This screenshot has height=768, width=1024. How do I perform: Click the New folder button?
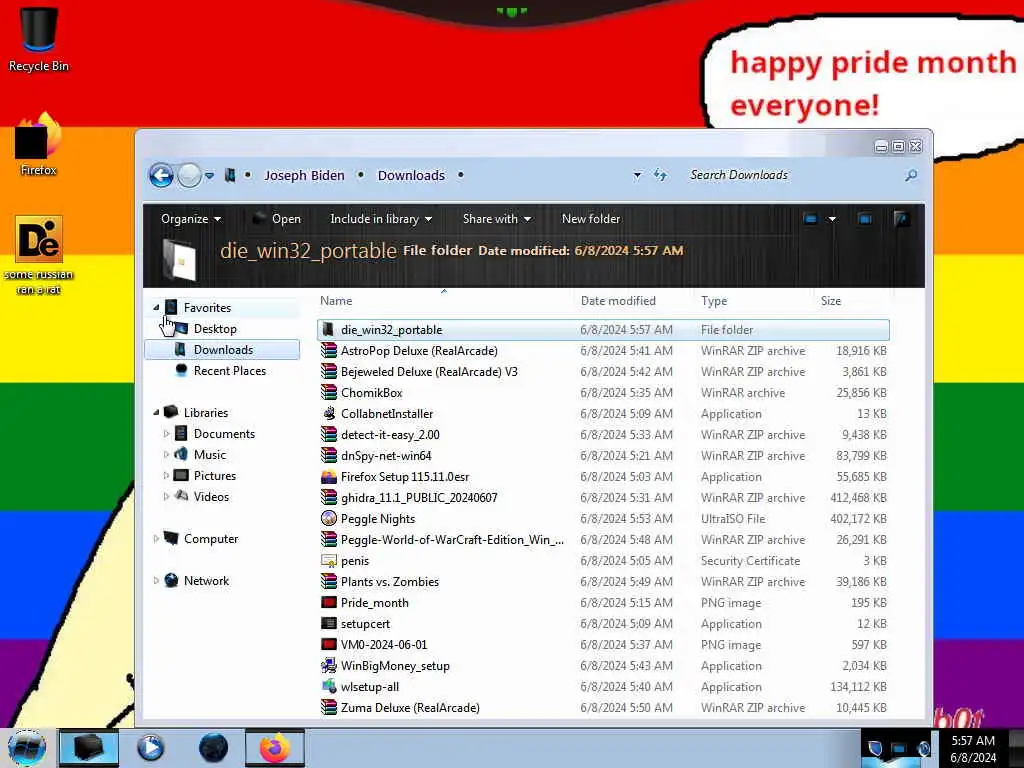(591, 219)
